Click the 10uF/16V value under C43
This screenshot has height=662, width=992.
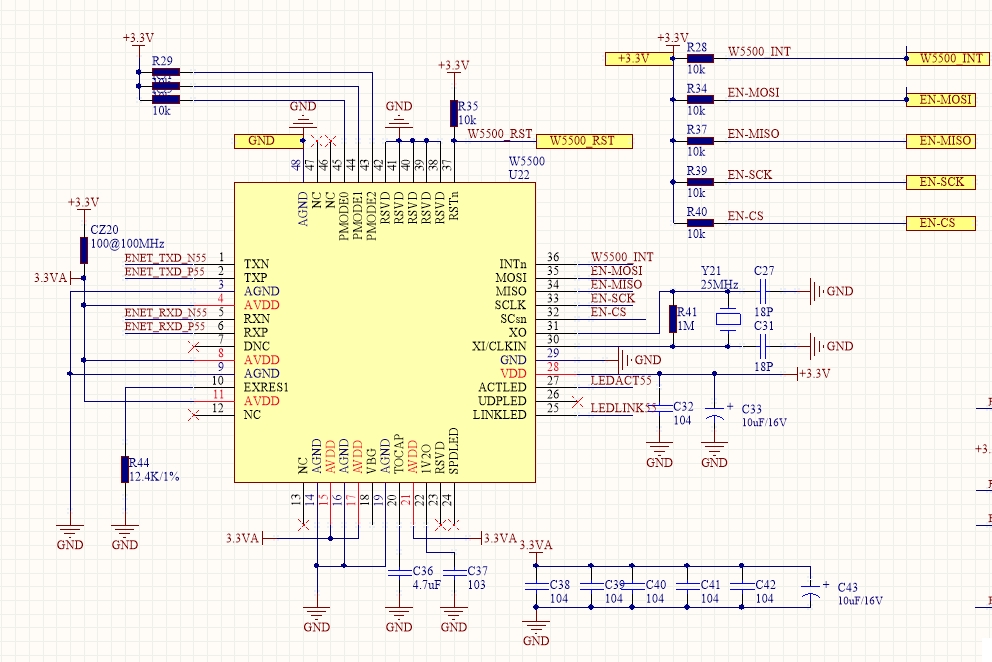(860, 601)
